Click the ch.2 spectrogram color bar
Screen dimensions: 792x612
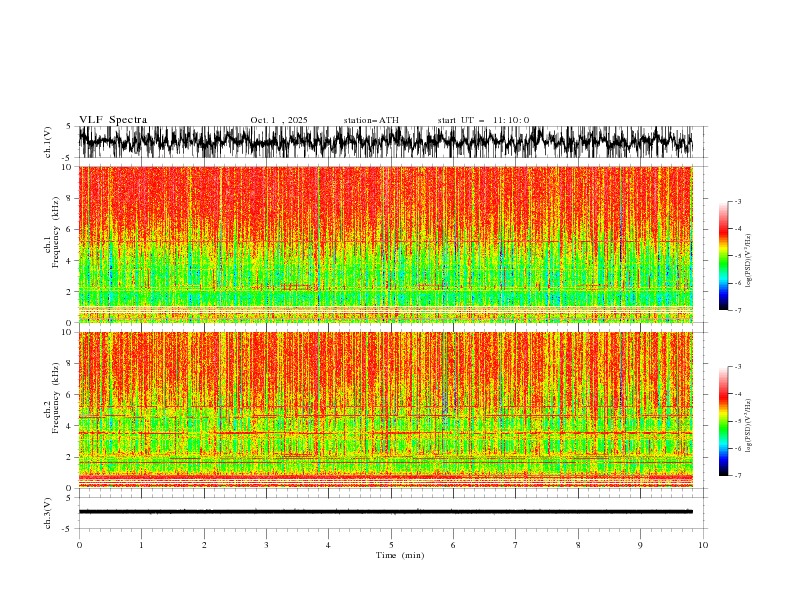pos(723,421)
